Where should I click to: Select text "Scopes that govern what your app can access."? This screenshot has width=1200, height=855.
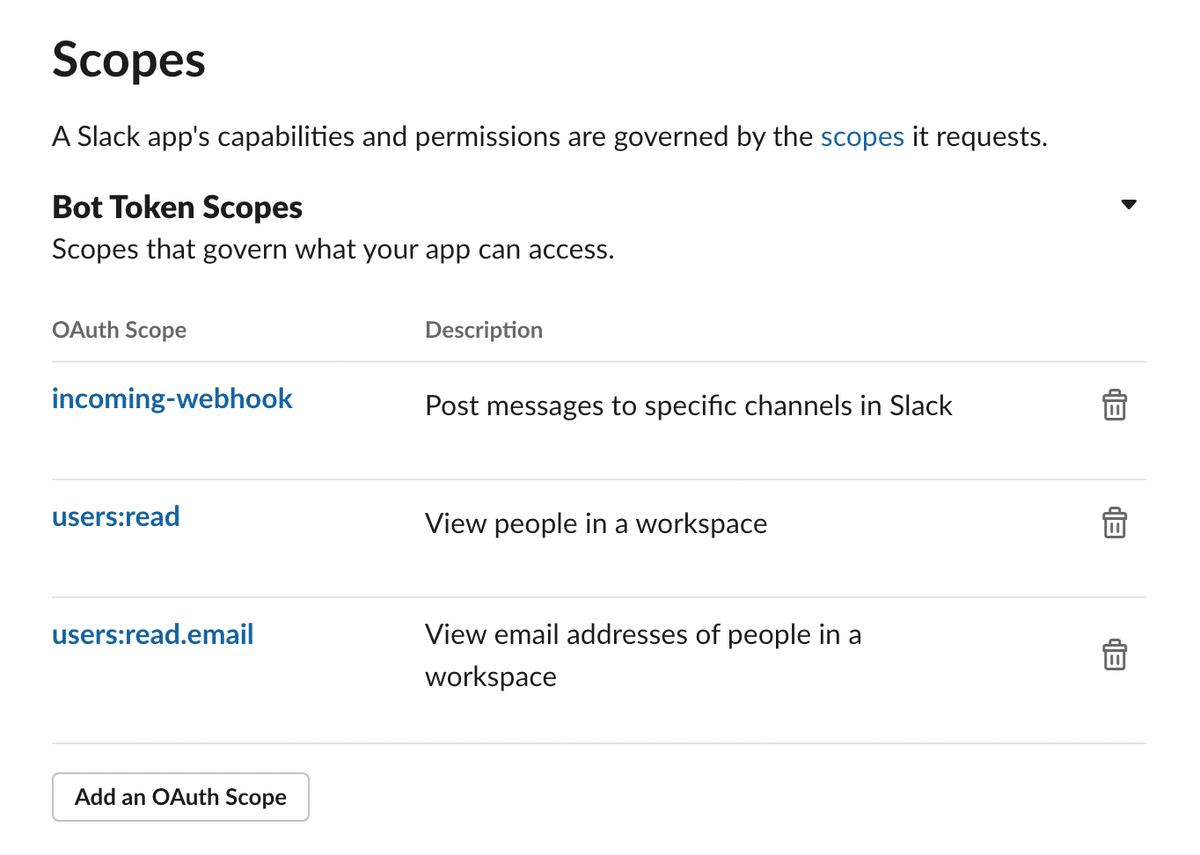[x=333, y=249]
